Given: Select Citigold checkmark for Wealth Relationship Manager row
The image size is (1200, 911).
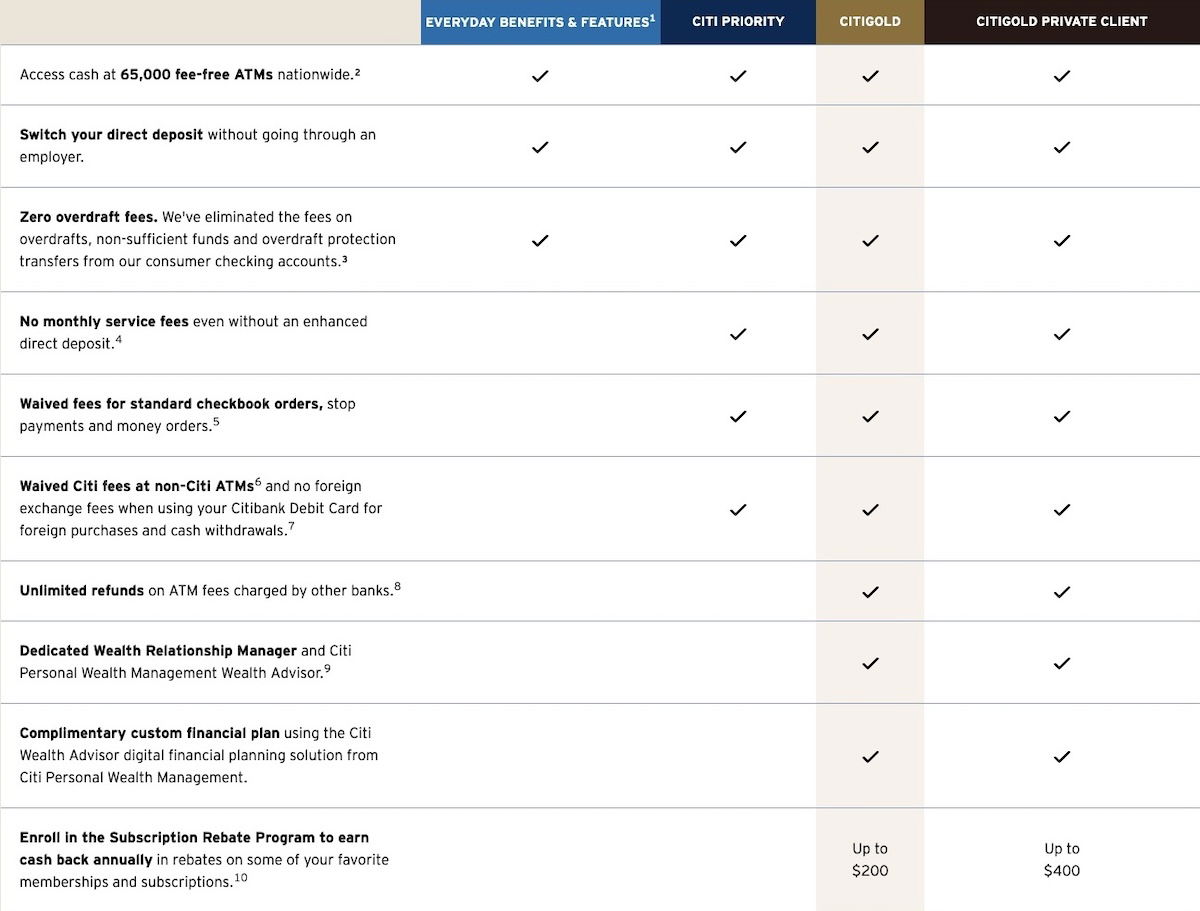Looking at the screenshot, I should tap(870, 663).
